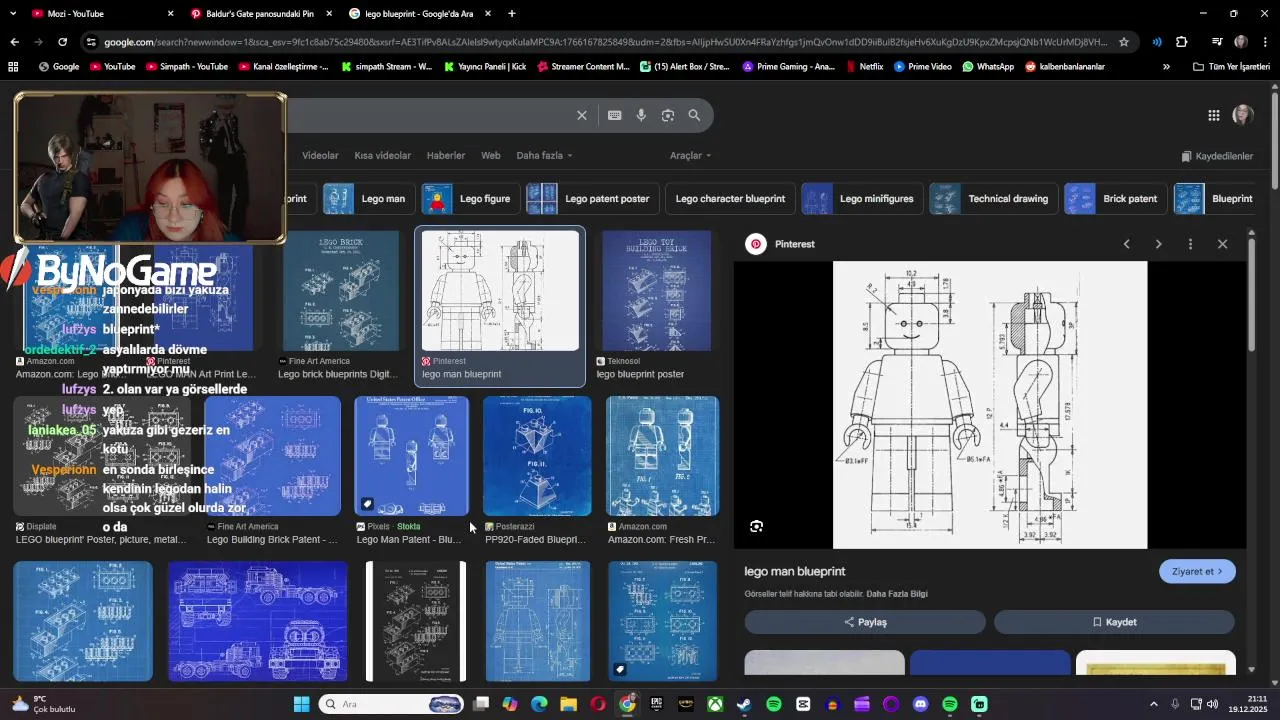Open Chrome extensions puzzle icon
Image resolution: width=1280 pixels, height=720 pixels.
[x=1181, y=42]
